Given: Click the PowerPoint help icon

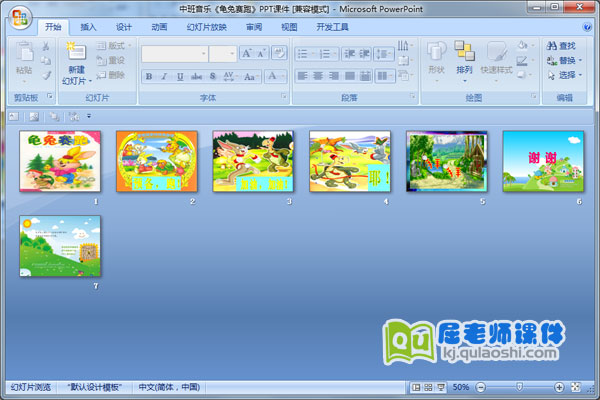Looking at the screenshot, I should tap(587, 27).
